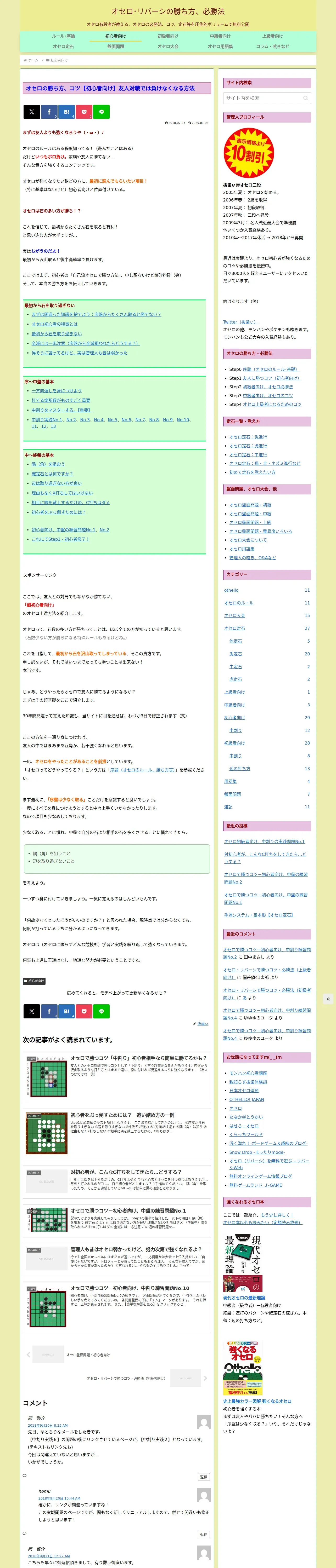The width and height of the screenshot is (336, 1568).
Task: Open the link 一方向返しを身につけよう
Action: [x=57, y=391]
